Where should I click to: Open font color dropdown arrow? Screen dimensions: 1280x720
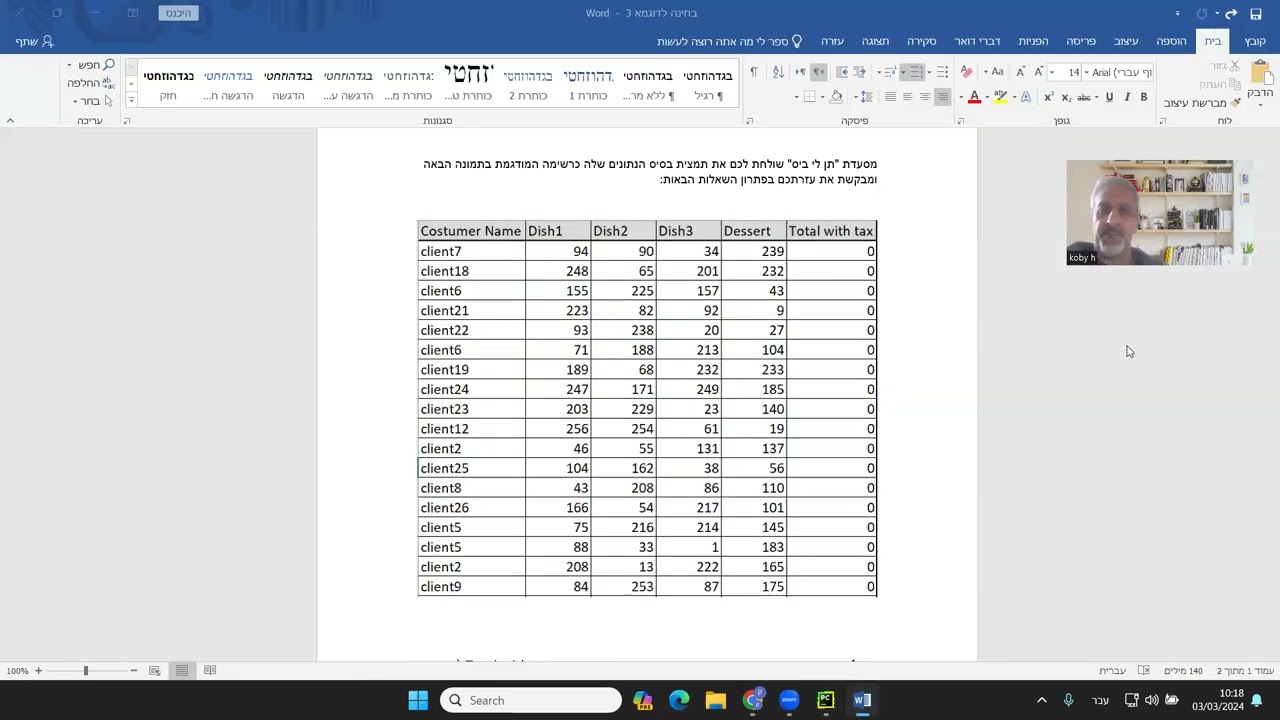(961, 97)
